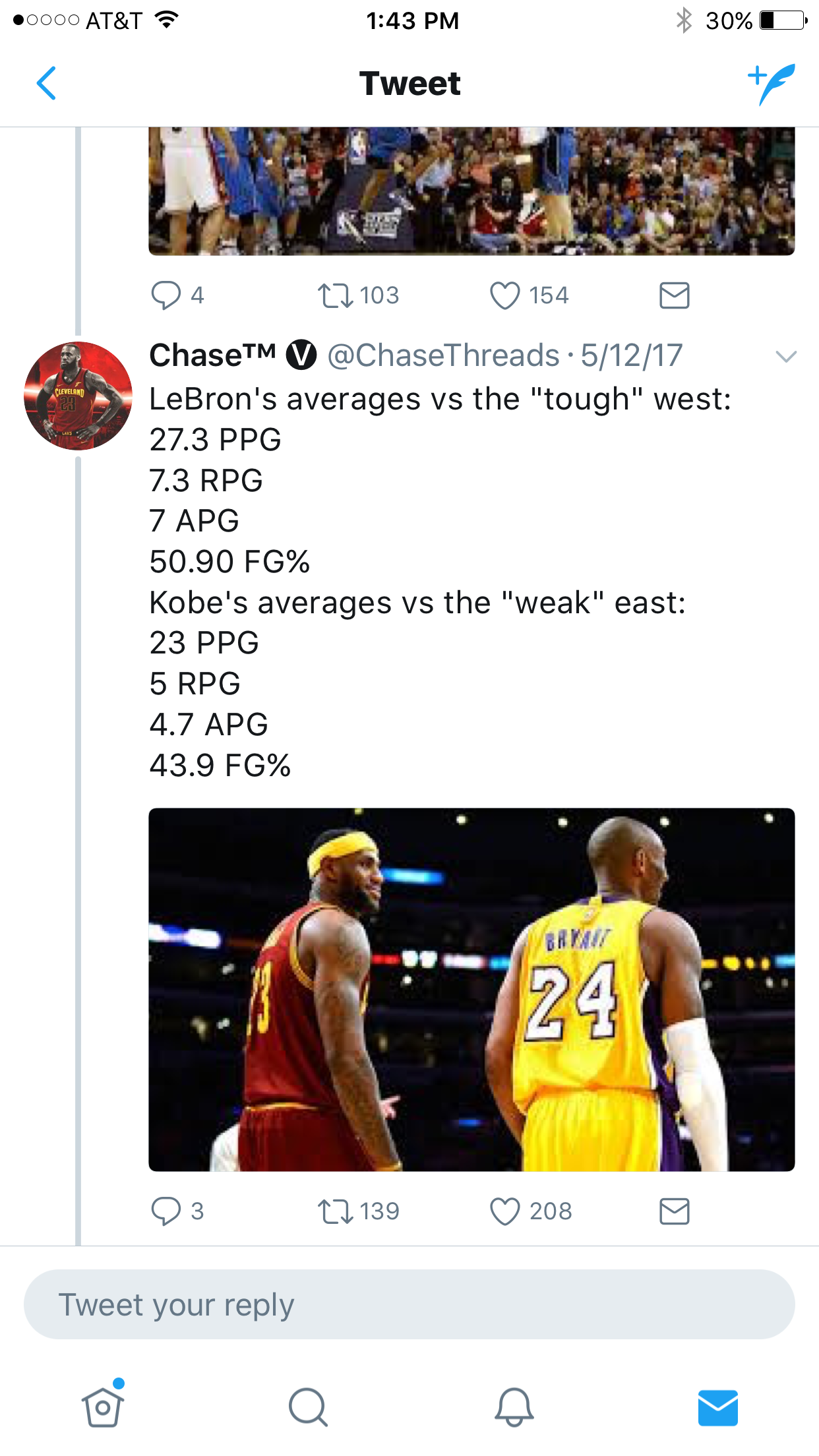Like the tweet with 208 likes

click(505, 1211)
